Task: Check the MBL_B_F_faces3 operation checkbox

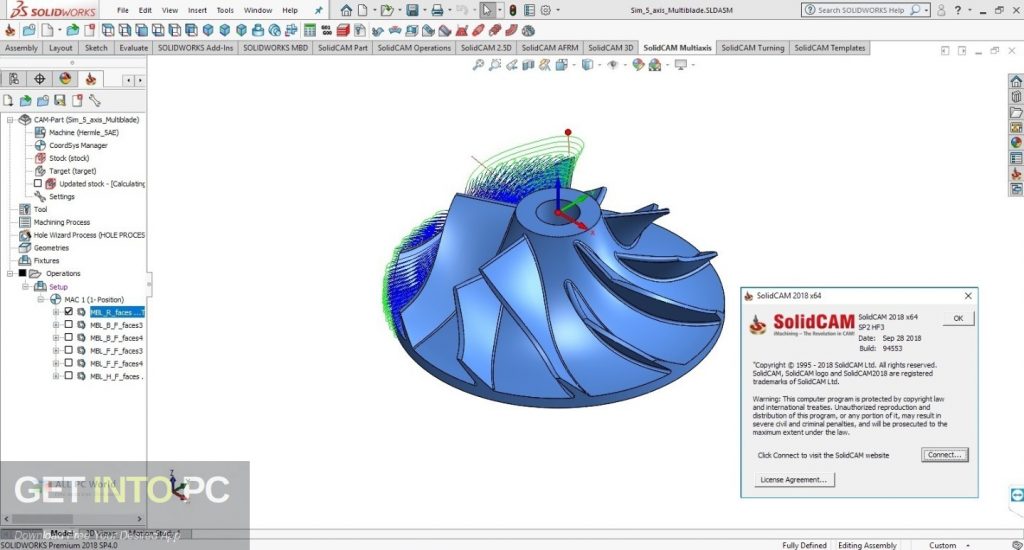Action: (x=69, y=325)
